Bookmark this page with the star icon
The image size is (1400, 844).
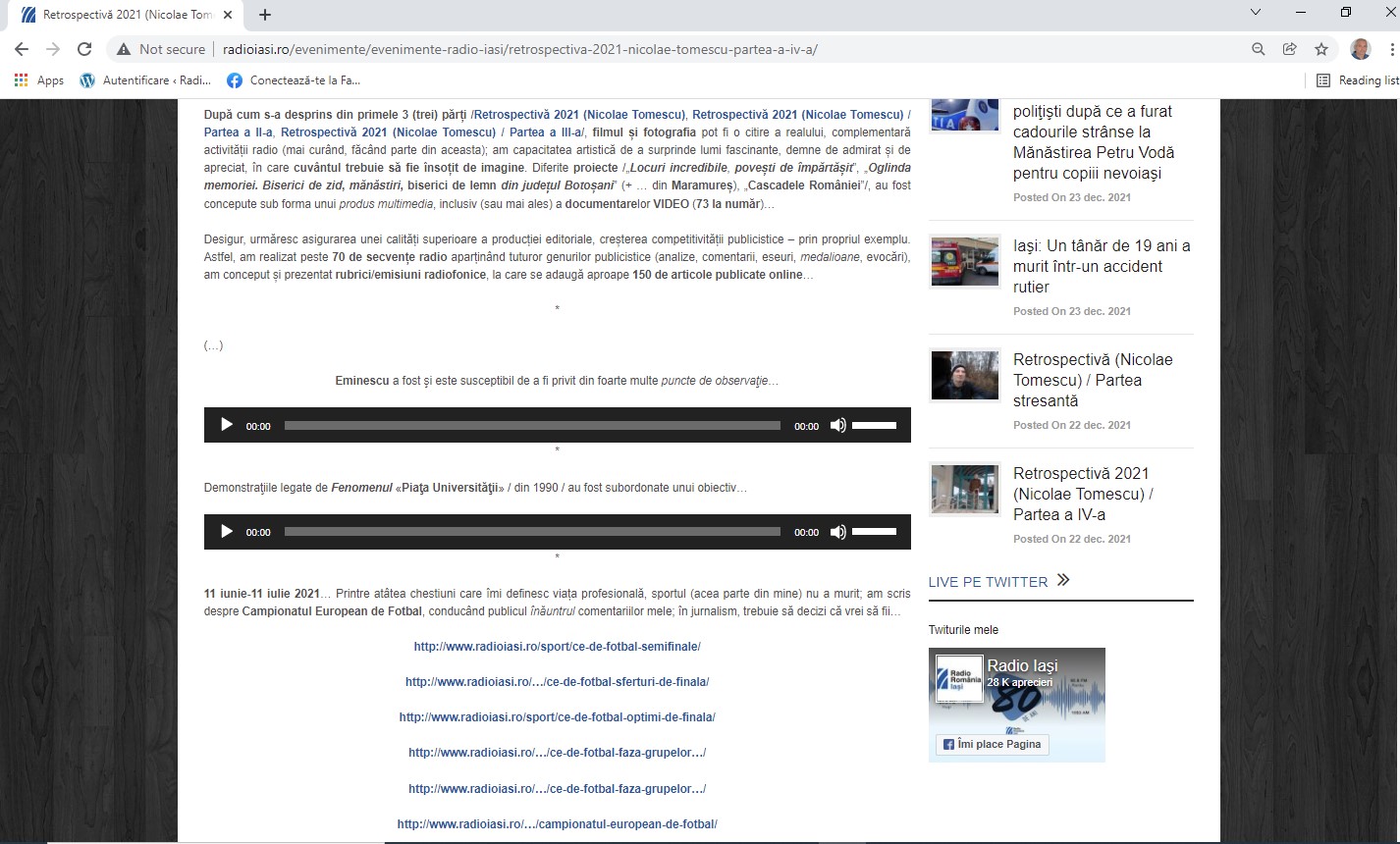point(1321,49)
